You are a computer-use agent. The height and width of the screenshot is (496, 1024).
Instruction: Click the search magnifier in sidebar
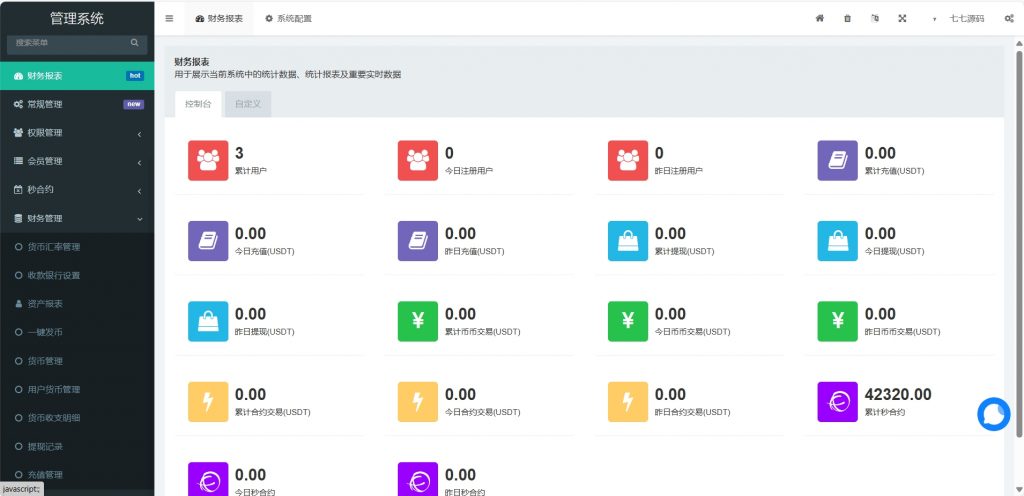tap(135, 42)
